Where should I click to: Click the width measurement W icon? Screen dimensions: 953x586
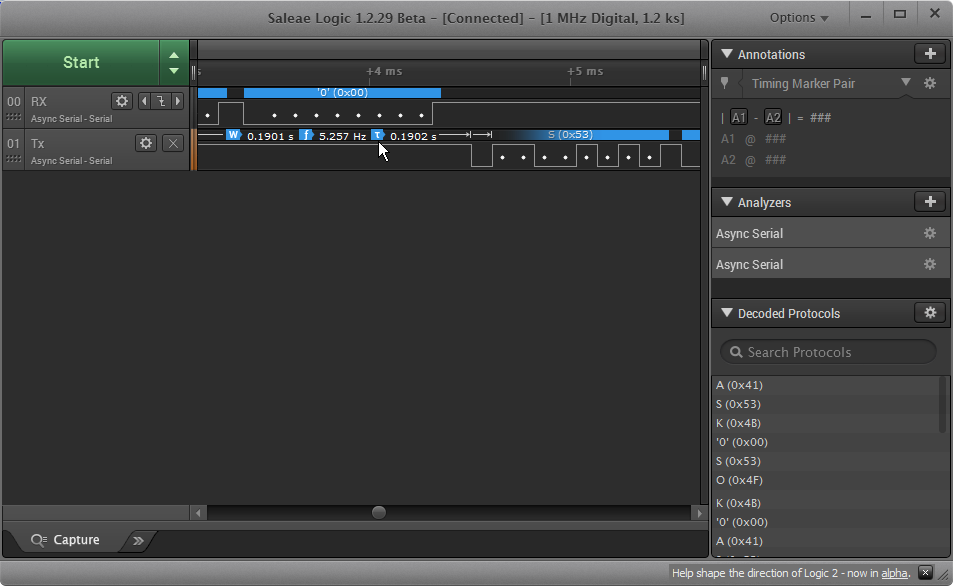(234, 135)
